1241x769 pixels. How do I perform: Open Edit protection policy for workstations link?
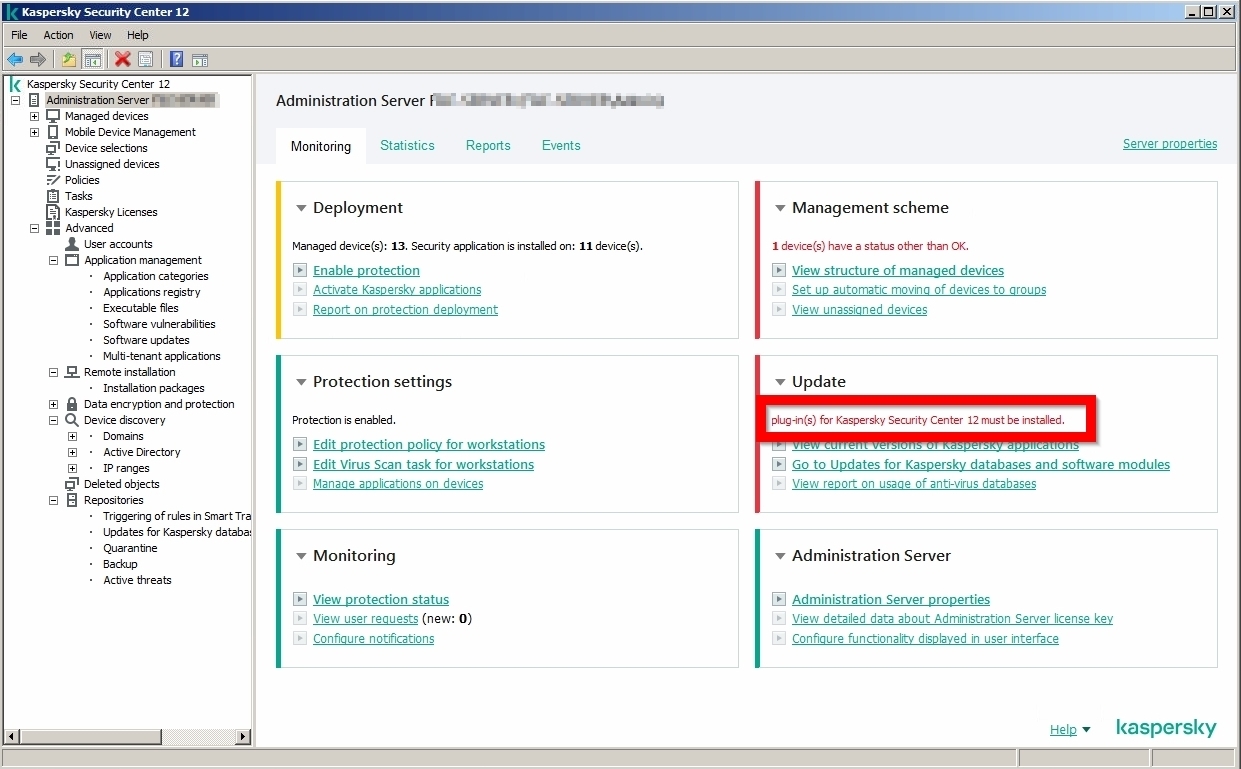(429, 445)
